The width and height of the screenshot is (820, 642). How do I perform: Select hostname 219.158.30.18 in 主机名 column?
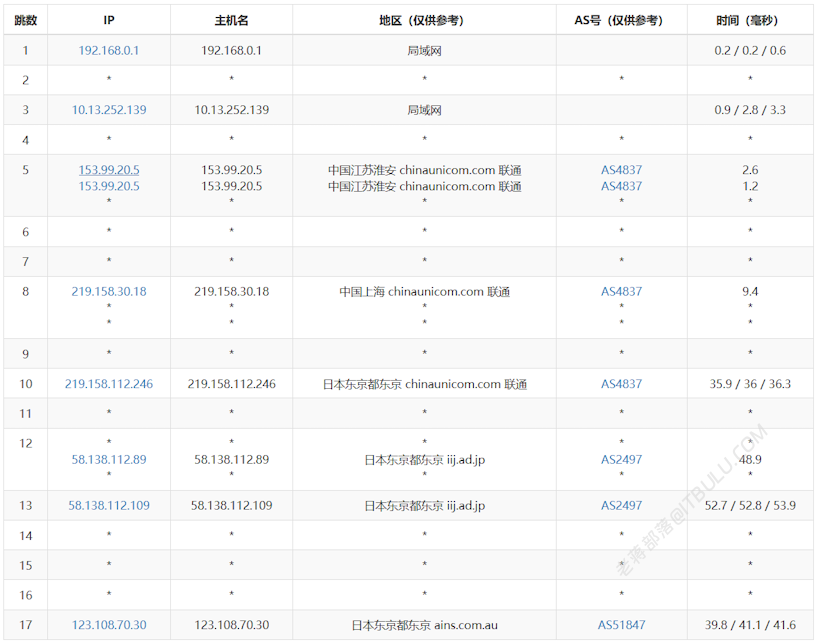click(x=231, y=291)
